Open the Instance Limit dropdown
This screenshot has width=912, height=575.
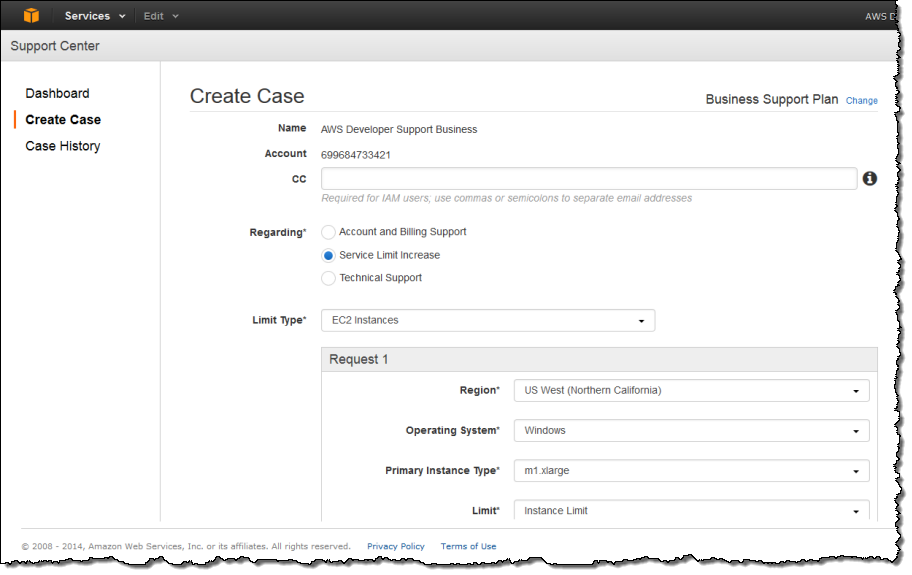click(x=690, y=511)
